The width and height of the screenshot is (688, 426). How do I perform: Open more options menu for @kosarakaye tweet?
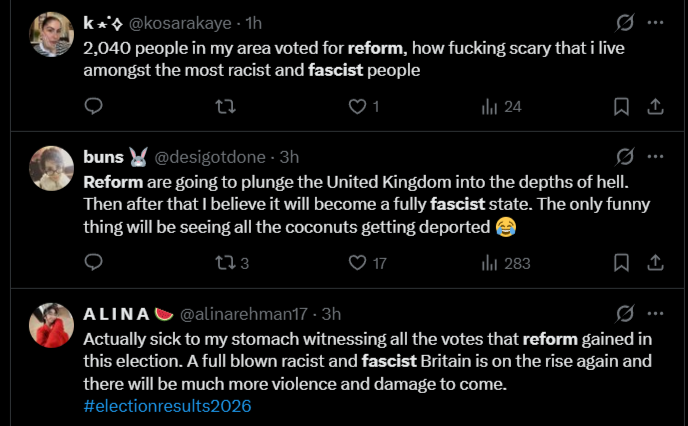[656, 22]
